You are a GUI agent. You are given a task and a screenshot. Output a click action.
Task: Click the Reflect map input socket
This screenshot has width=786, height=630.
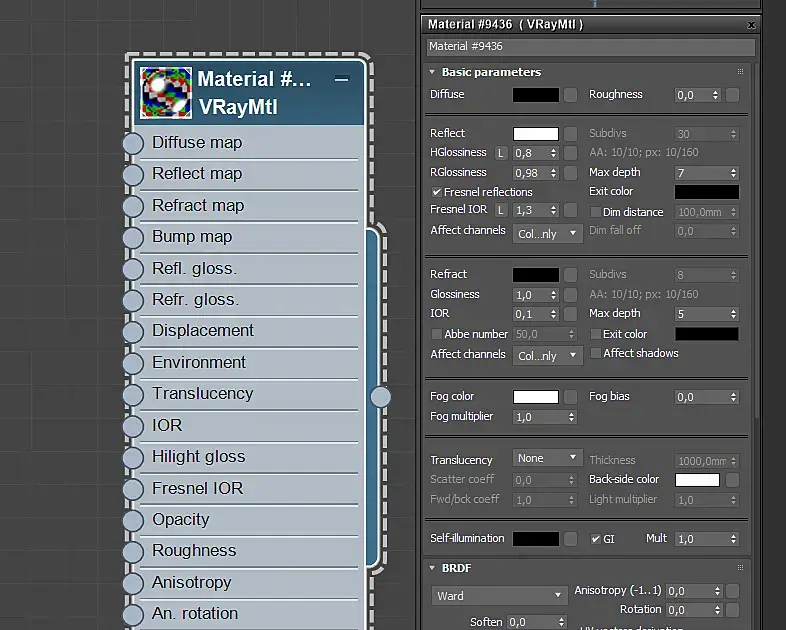133,175
